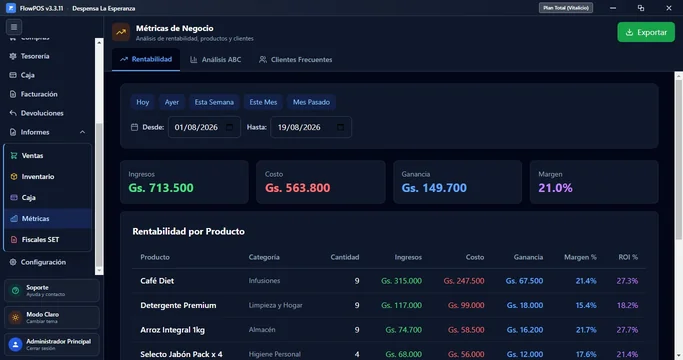Filter by Hoy
The height and width of the screenshot is (360, 683).
pyautogui.click(x=142, y=102)
